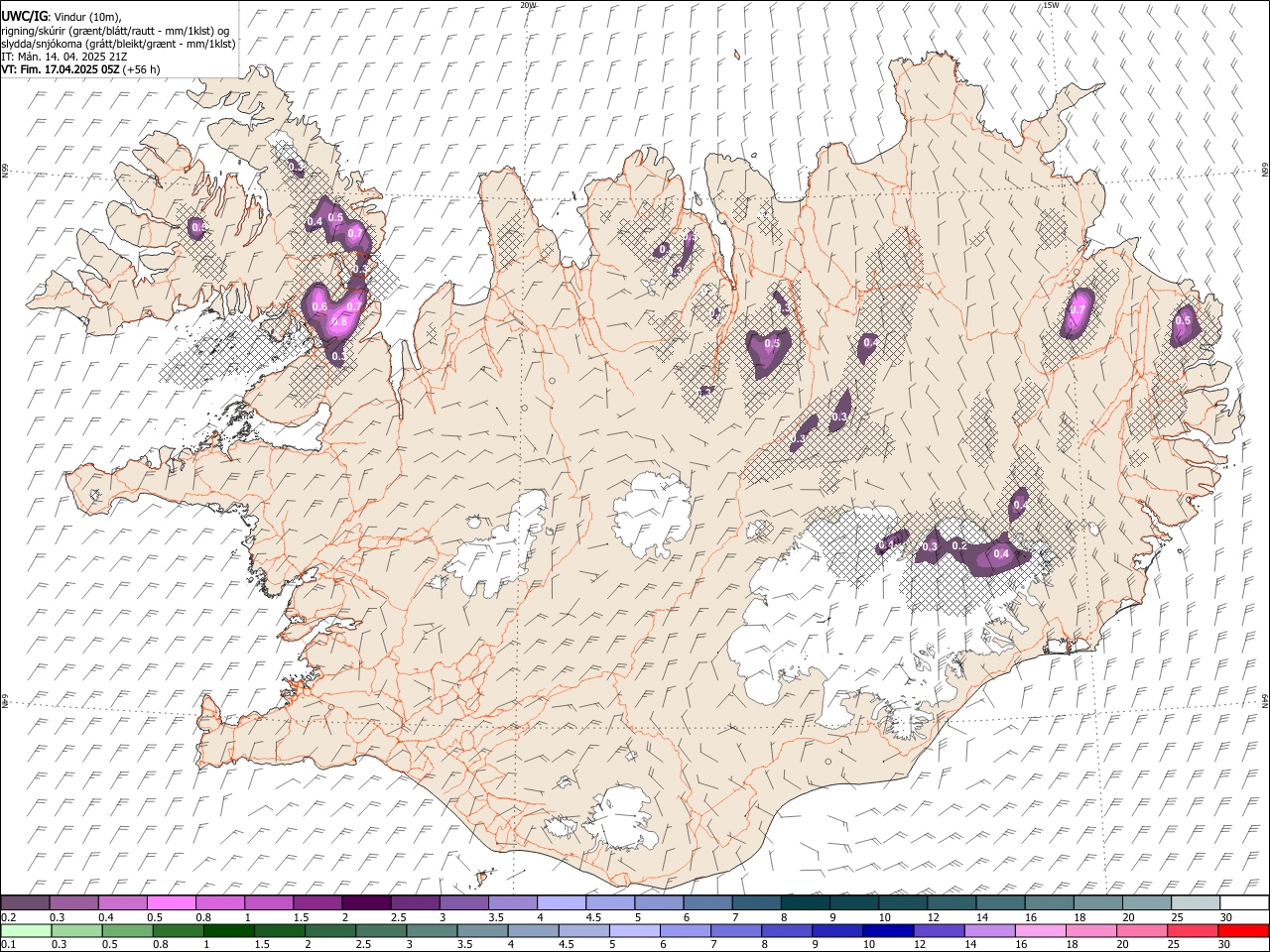Image resolution: width=1270 pixels, height=952 pixels.
Task: Select the darkest green 1 mm rain swatch
Action: point(229,930)
